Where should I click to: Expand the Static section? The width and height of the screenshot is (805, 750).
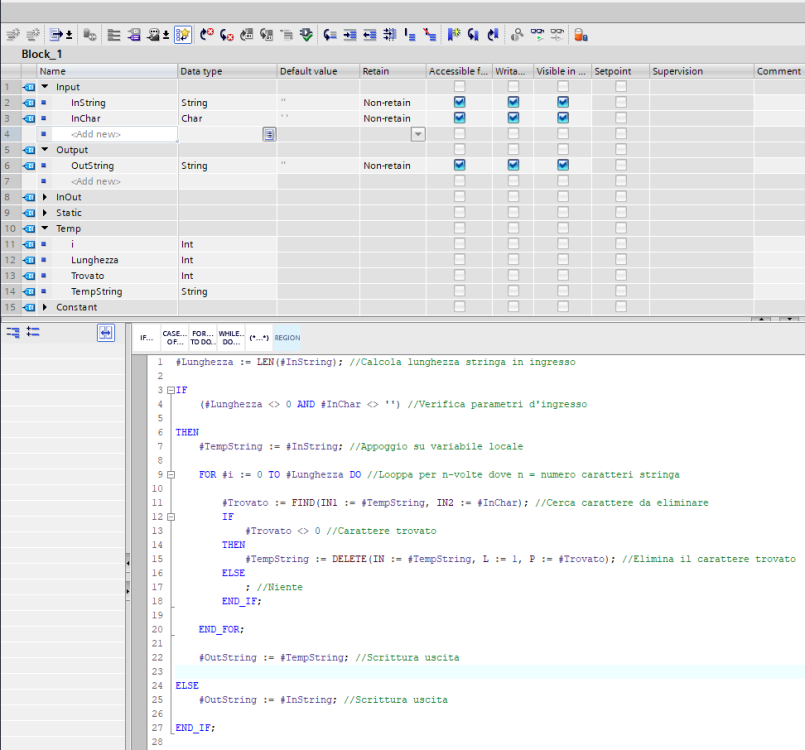(45, 213)
